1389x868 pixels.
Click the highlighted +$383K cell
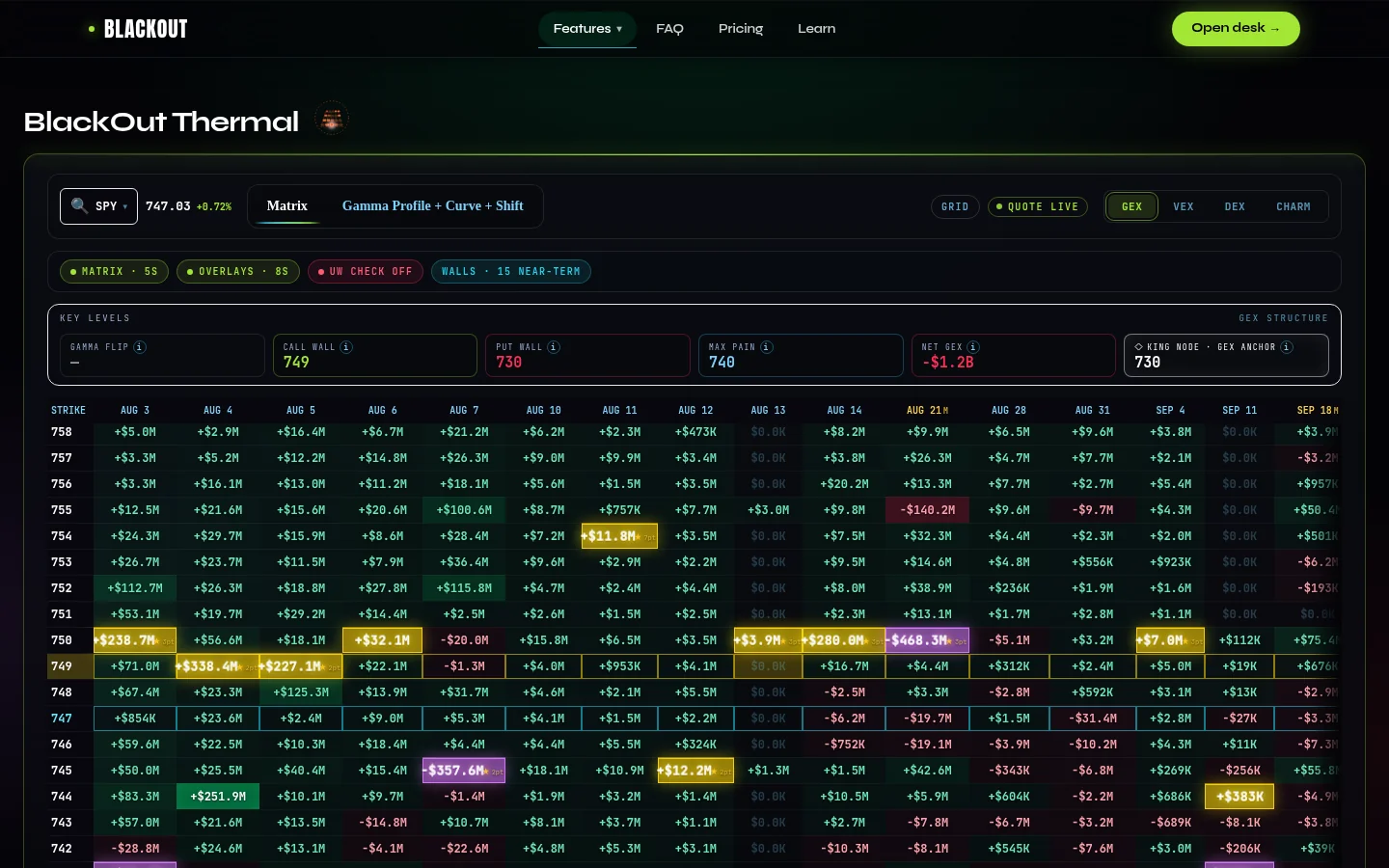pyautogui.click(x=1239, y=797)
